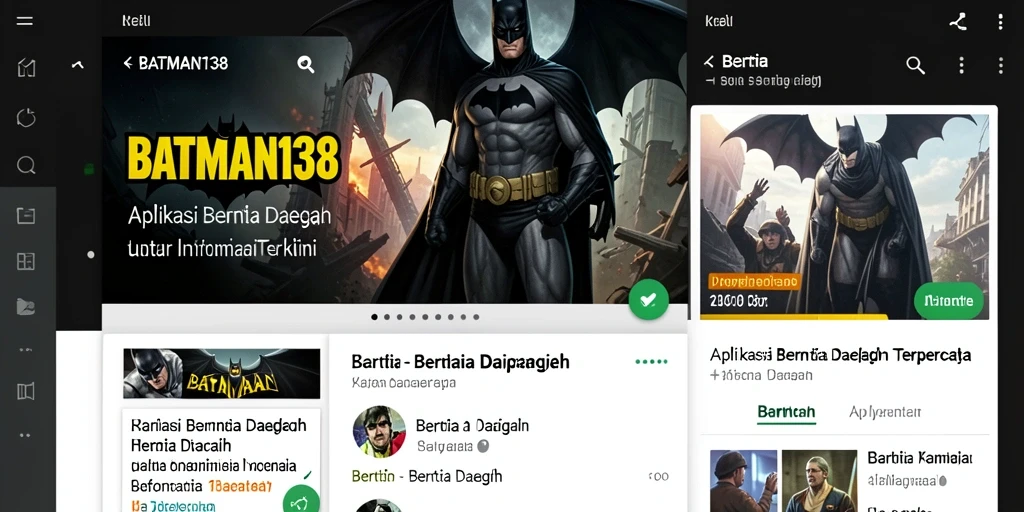Open "Raniasi Bemntia Daegaah" headline in left card

coord(219,426)
